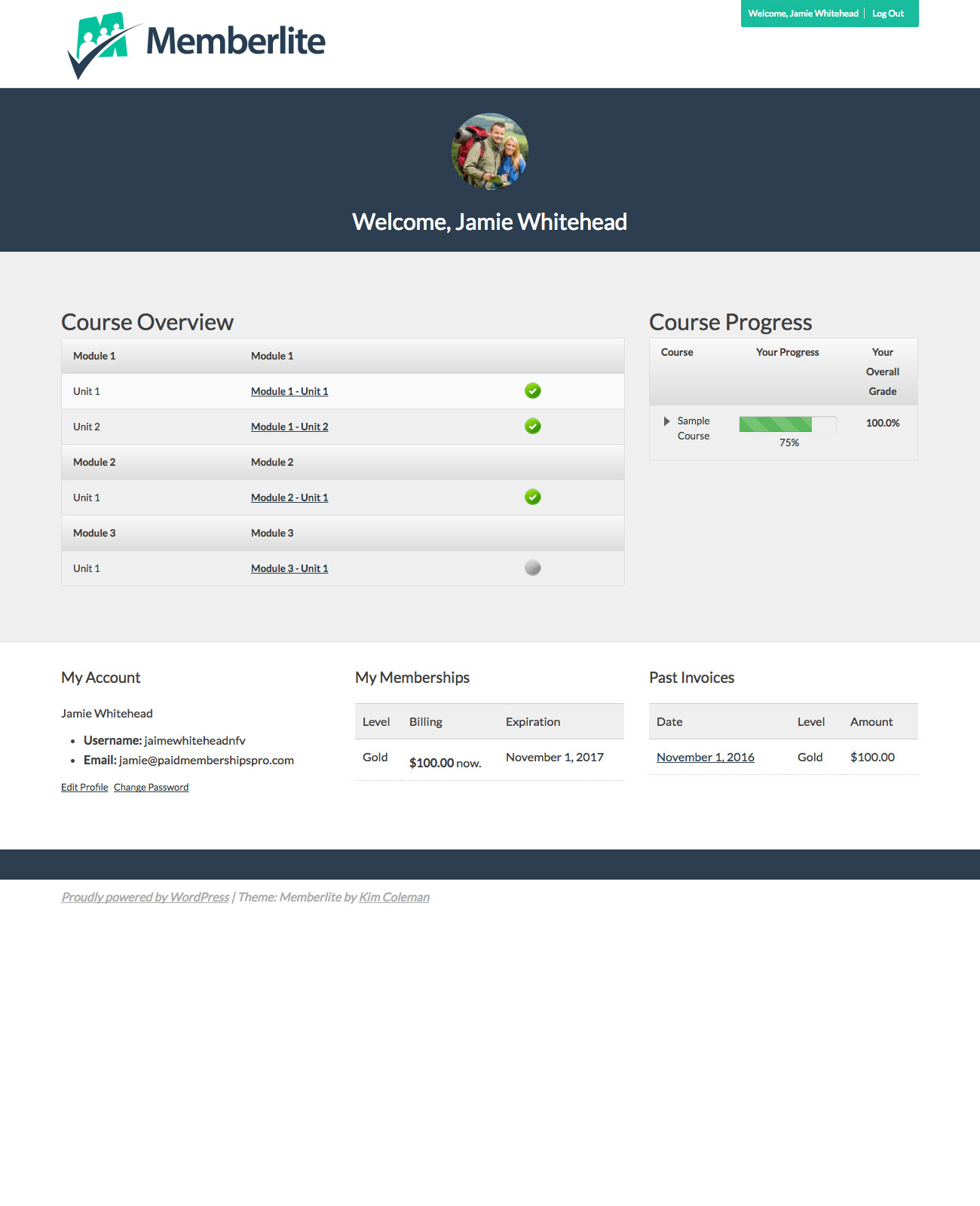This screenshot has height=1206, width=980.
Task: Click the green checkmark for Module 1 - Unit 1
Action: [x=533, y=390]
